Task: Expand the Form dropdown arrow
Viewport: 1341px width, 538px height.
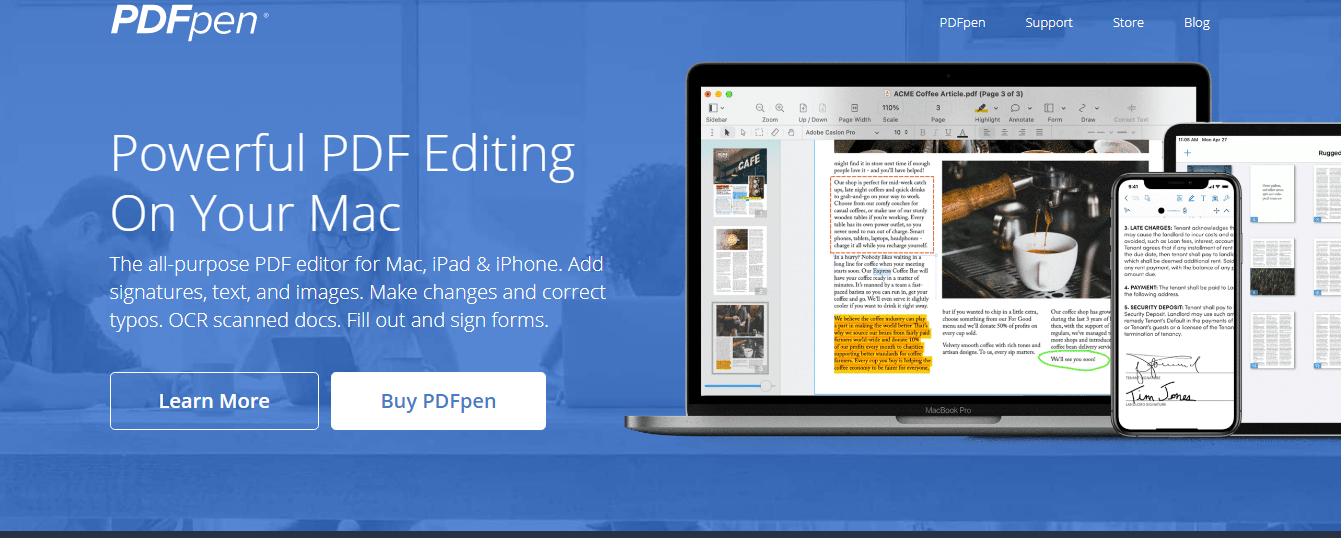Action: pyautogui.click(x=1063, y=108)
